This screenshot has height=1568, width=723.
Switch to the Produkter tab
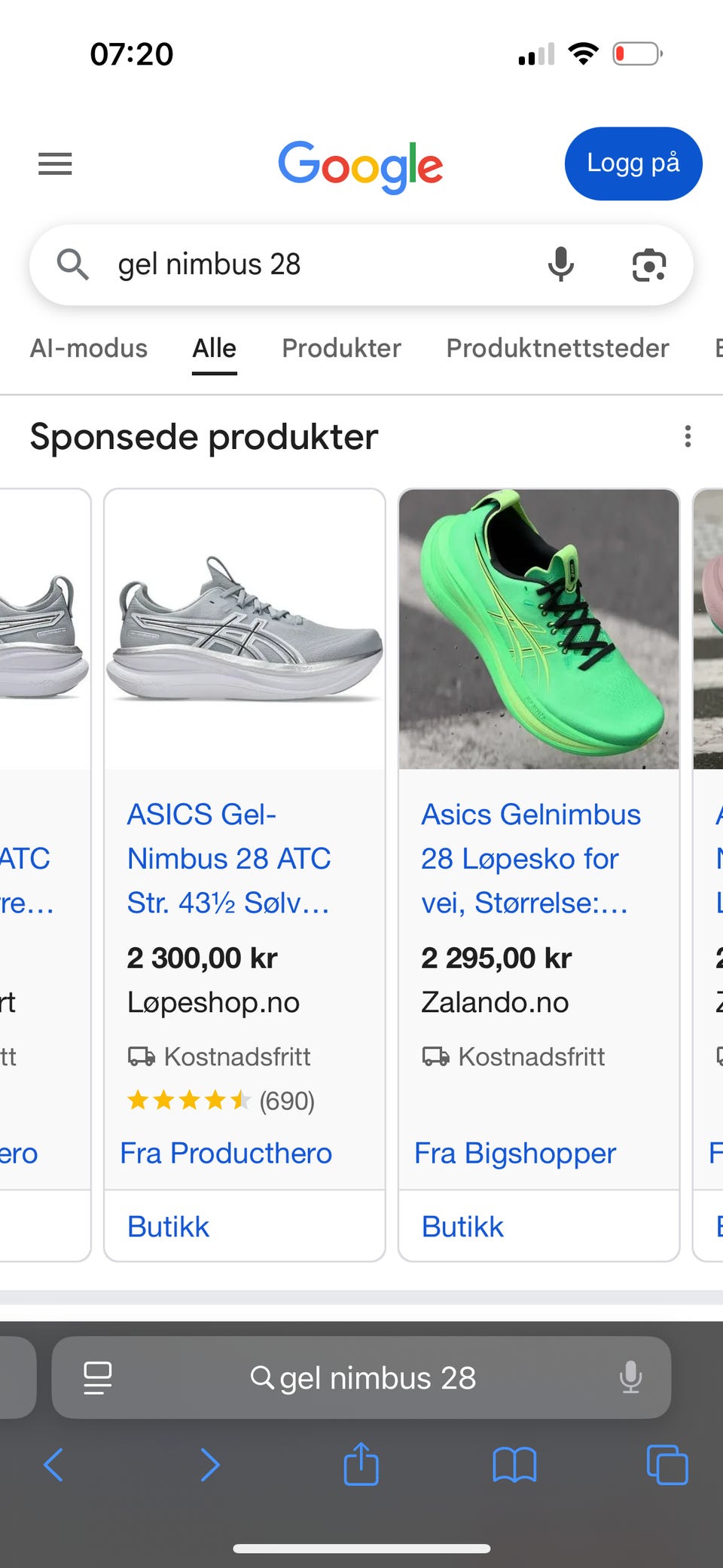point(341,348)
